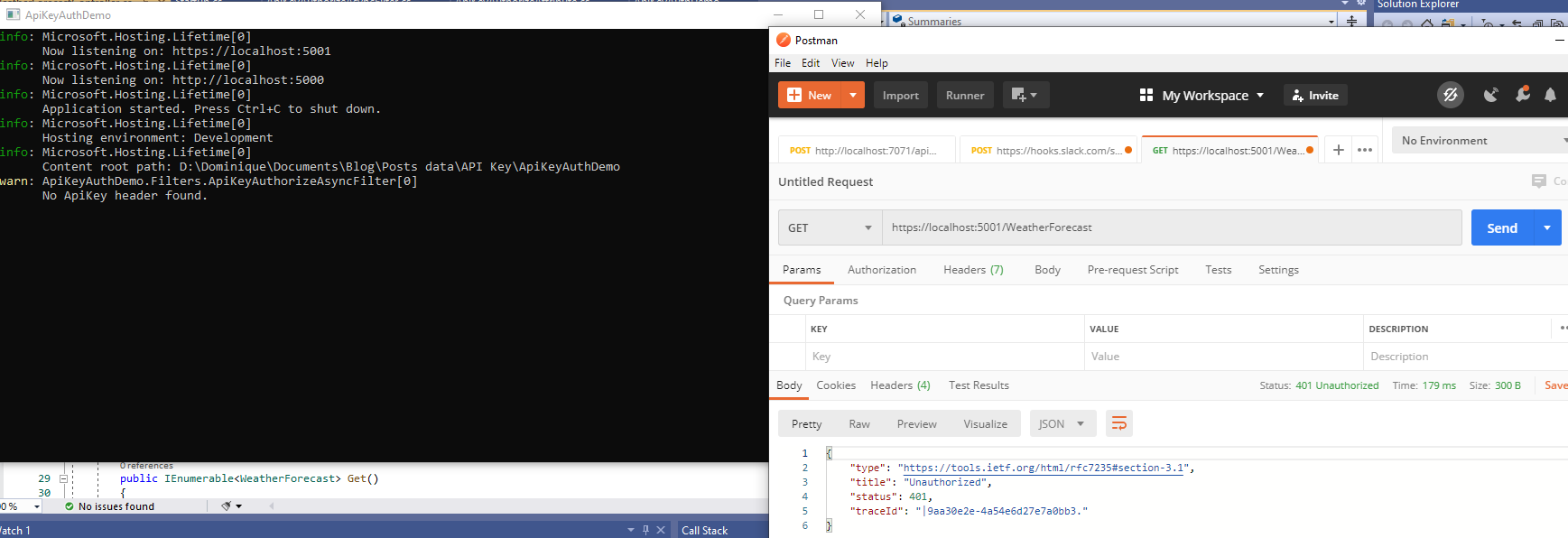Open Postman settings wrench icon

[1523, 94]
